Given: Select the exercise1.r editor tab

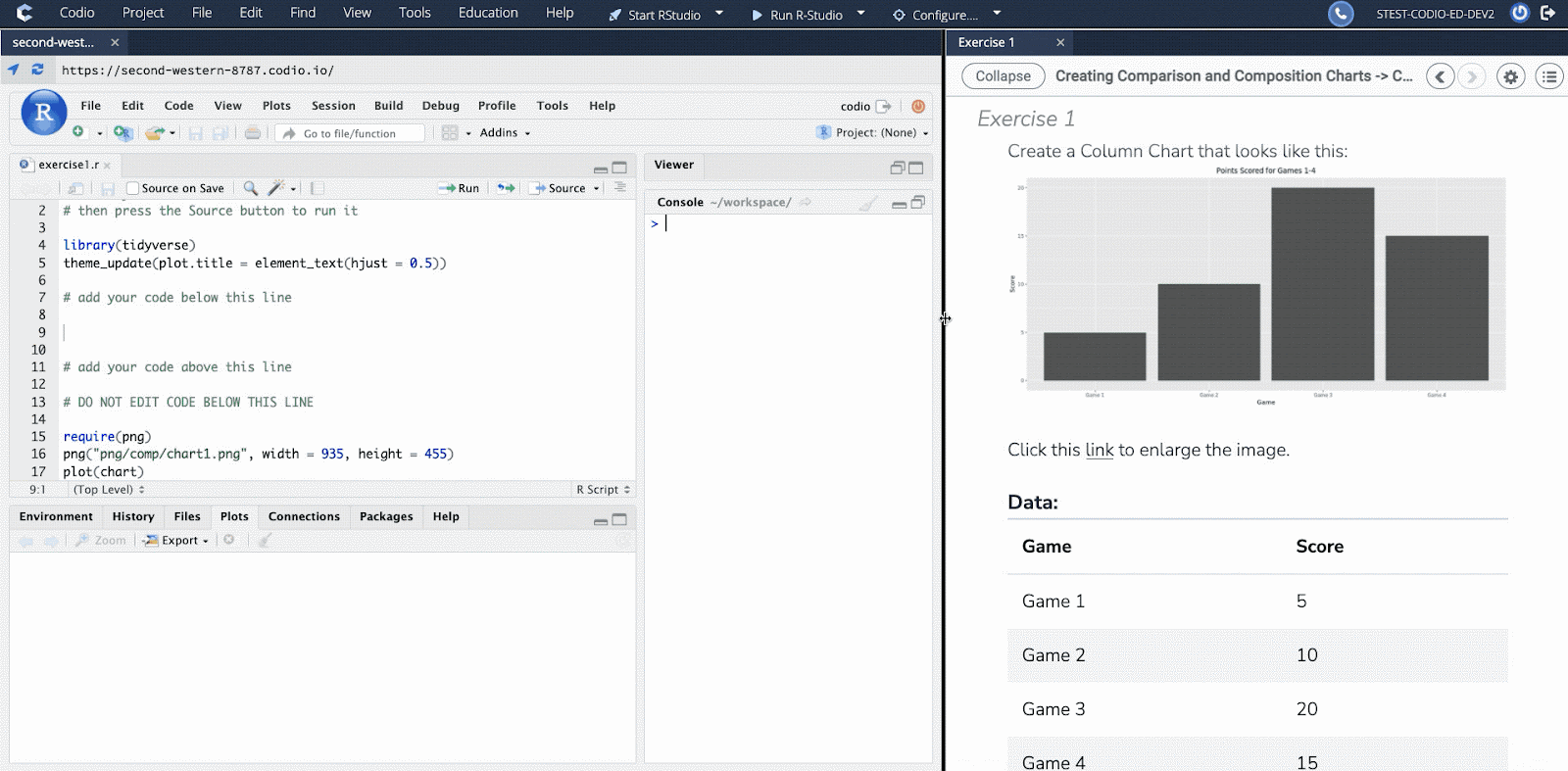Looking at the screenshot, I should point(68,165).
